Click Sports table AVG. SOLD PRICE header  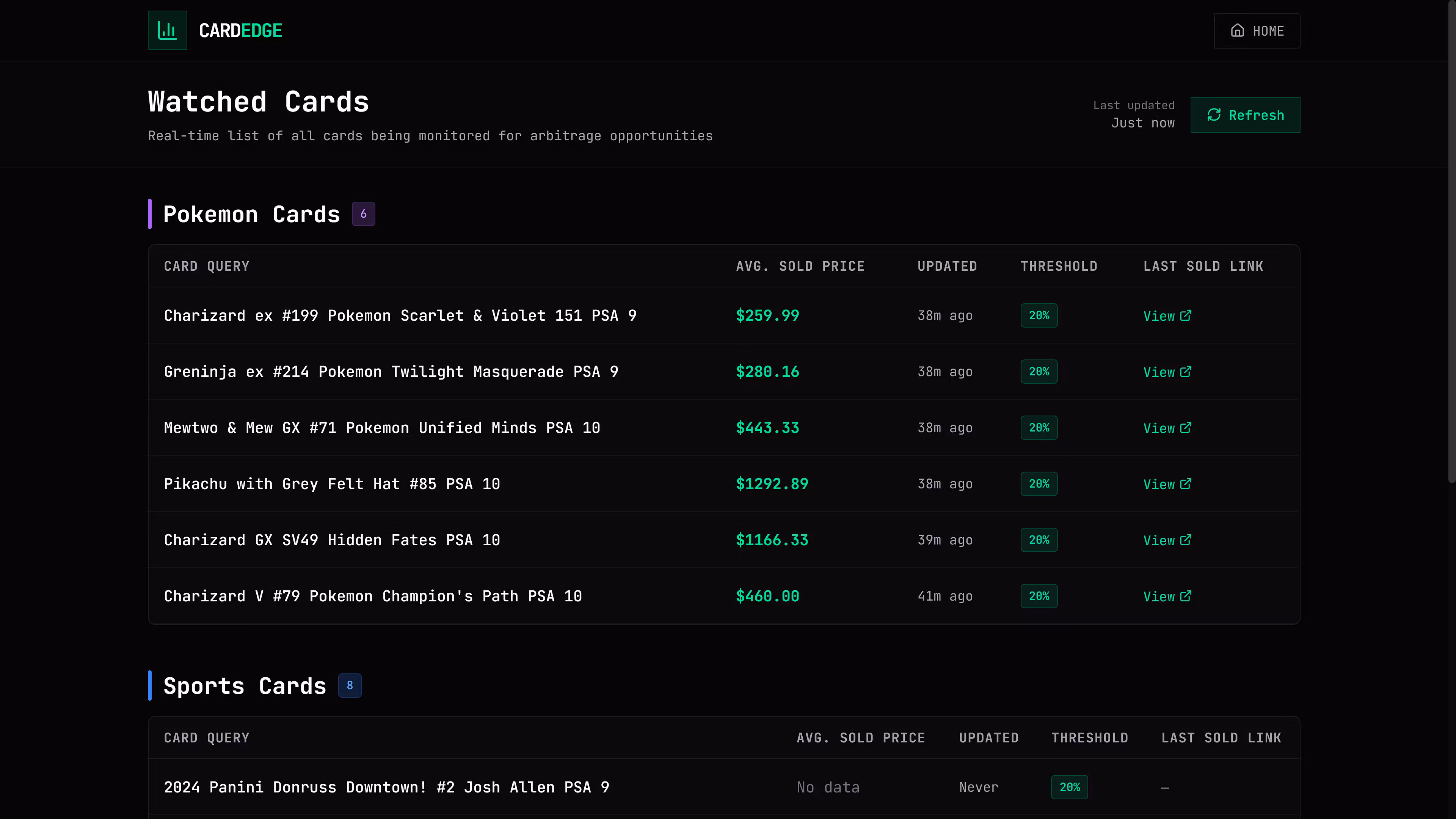coord(861,737)
